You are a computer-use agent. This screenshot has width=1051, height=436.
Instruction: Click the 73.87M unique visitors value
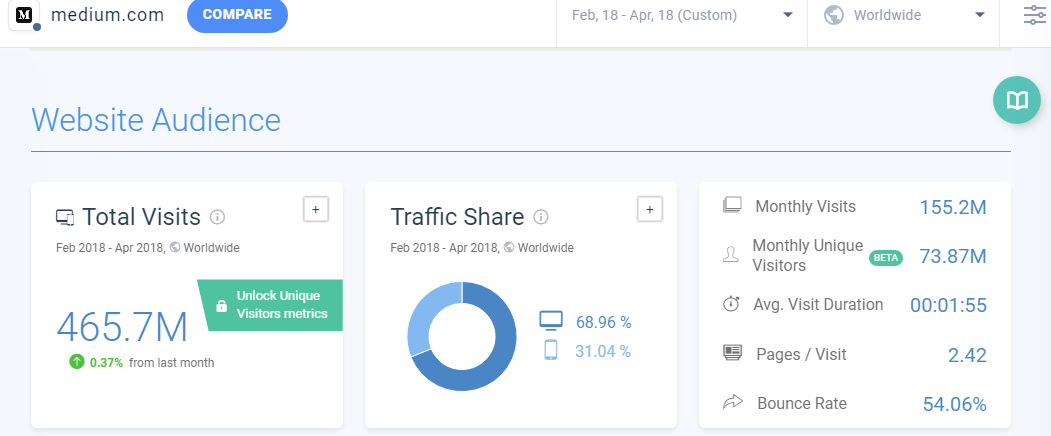952,256
